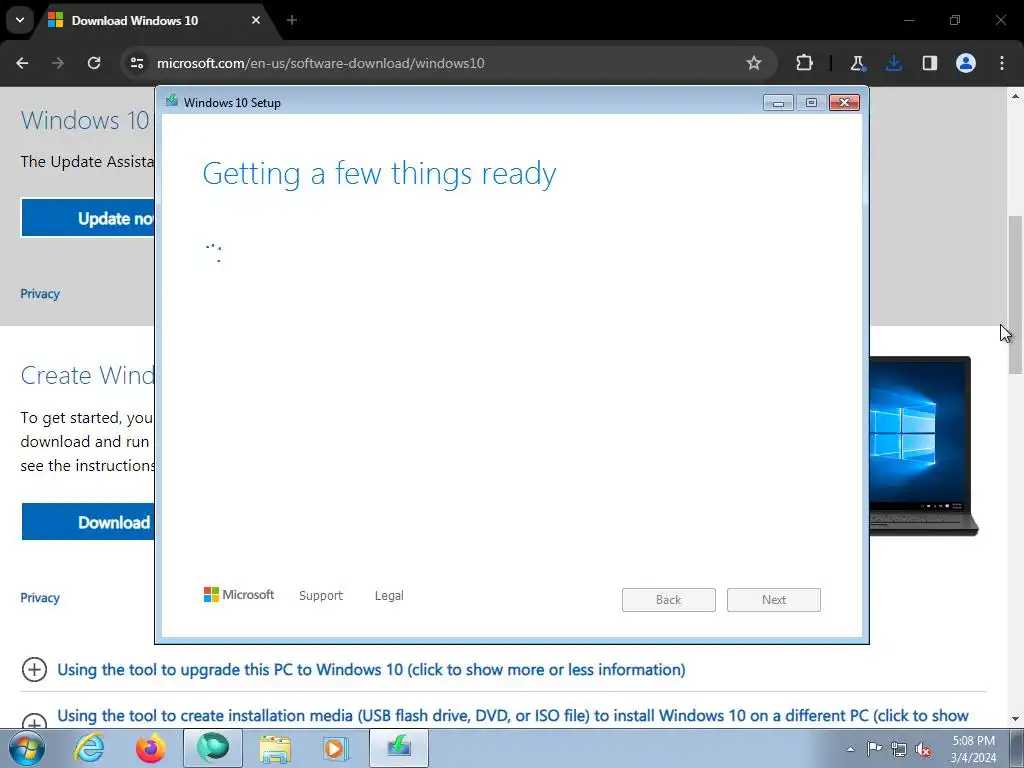Open Chrome extensions puzzle icon
The height and width of the screenshot is (768, 1024).
click(805, 63)
